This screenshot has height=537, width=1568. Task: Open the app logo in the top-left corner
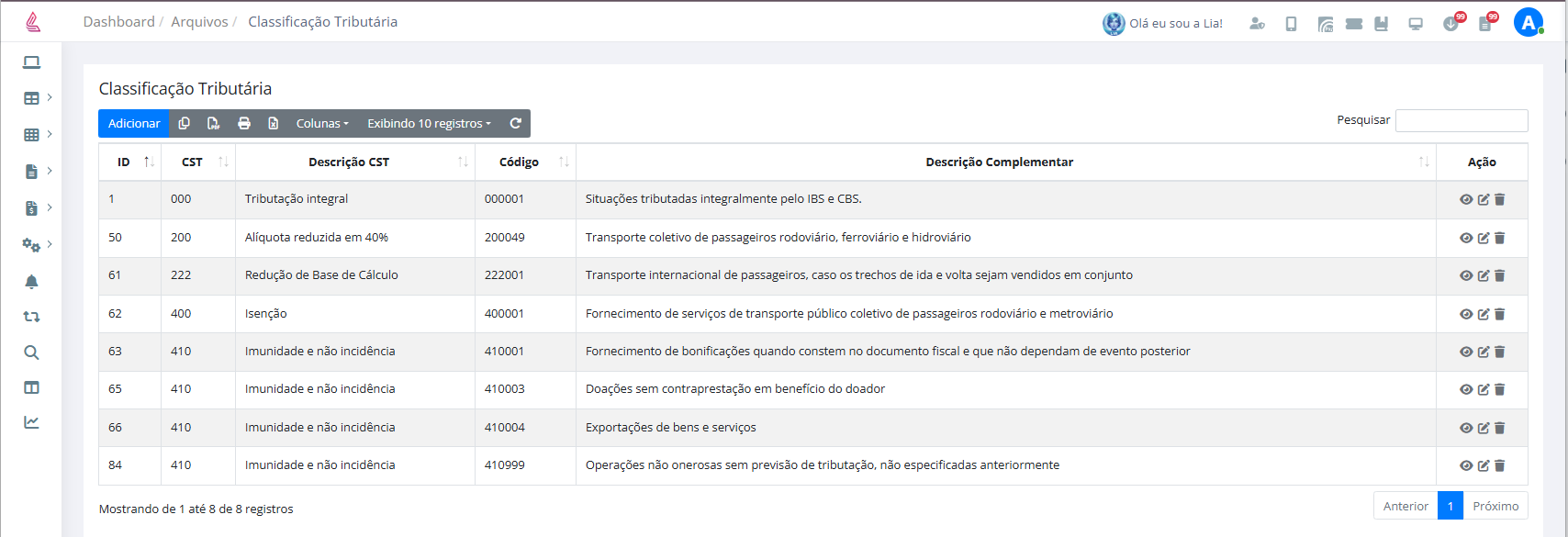coord(32,21)
